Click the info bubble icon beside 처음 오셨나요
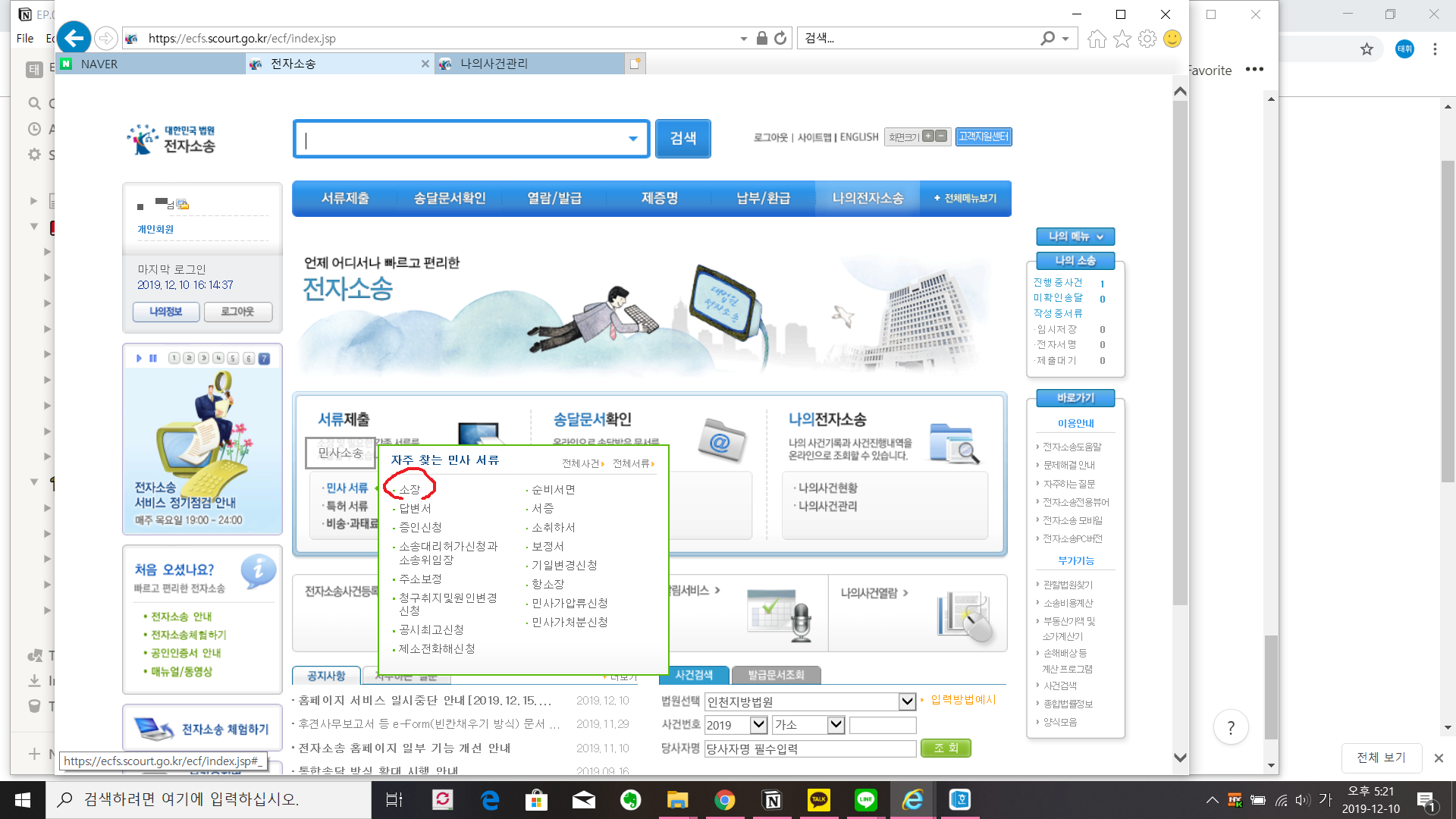This screenshot has width=1456, height=819. (x=258, y=572)
